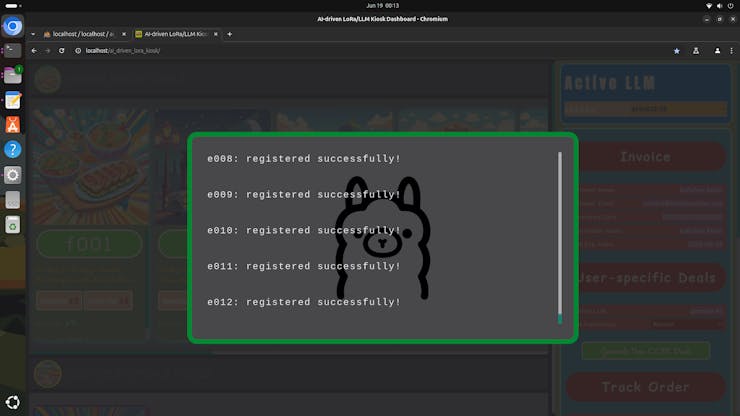Open a new tab with the plus icon
Image resolution: width=740 pixels, height=416 pixels.
229,34
